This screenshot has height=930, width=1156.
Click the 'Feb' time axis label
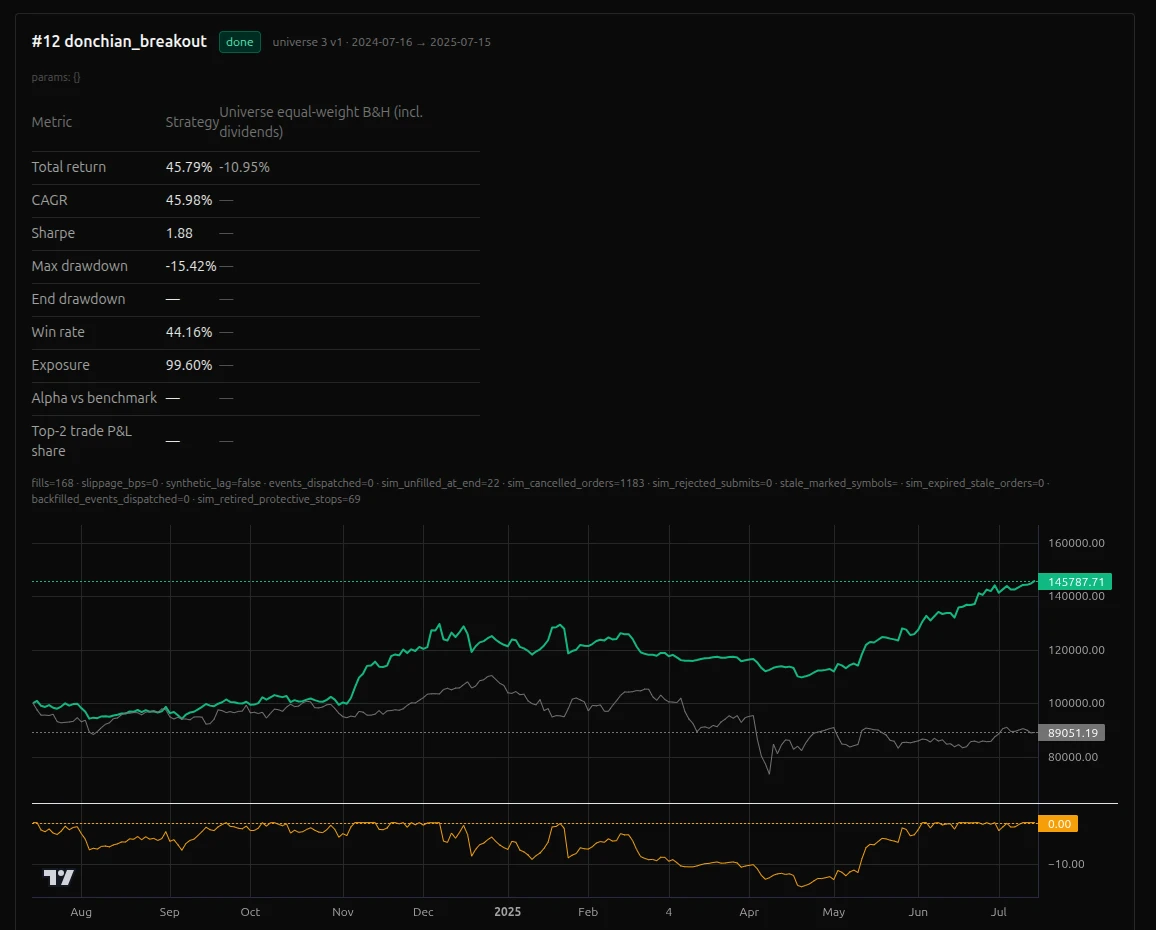coord(588,912)
